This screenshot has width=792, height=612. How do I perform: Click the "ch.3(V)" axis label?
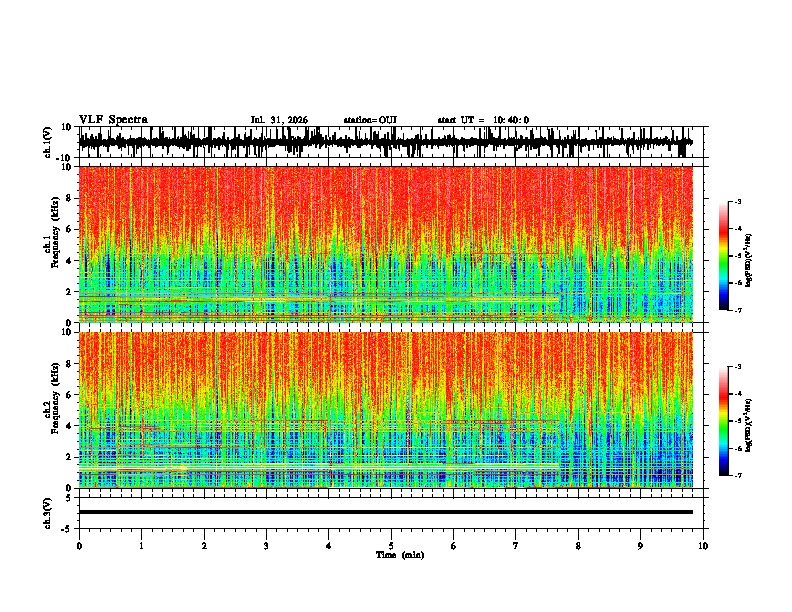(x=48, y=513)
